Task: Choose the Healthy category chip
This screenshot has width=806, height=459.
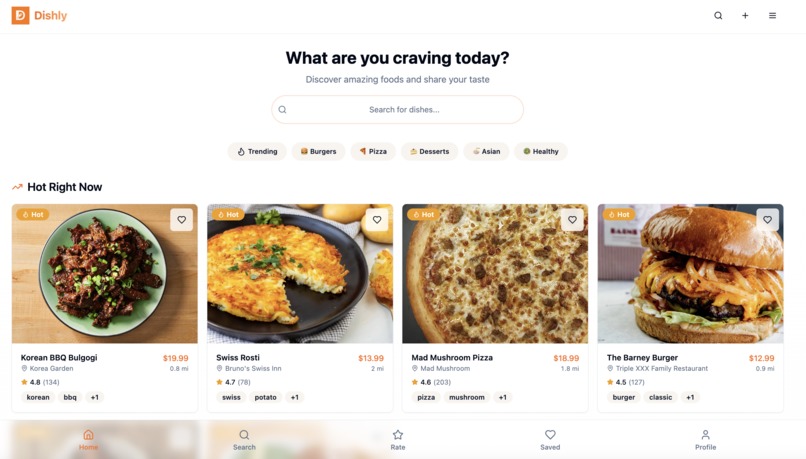Action: 541,151
